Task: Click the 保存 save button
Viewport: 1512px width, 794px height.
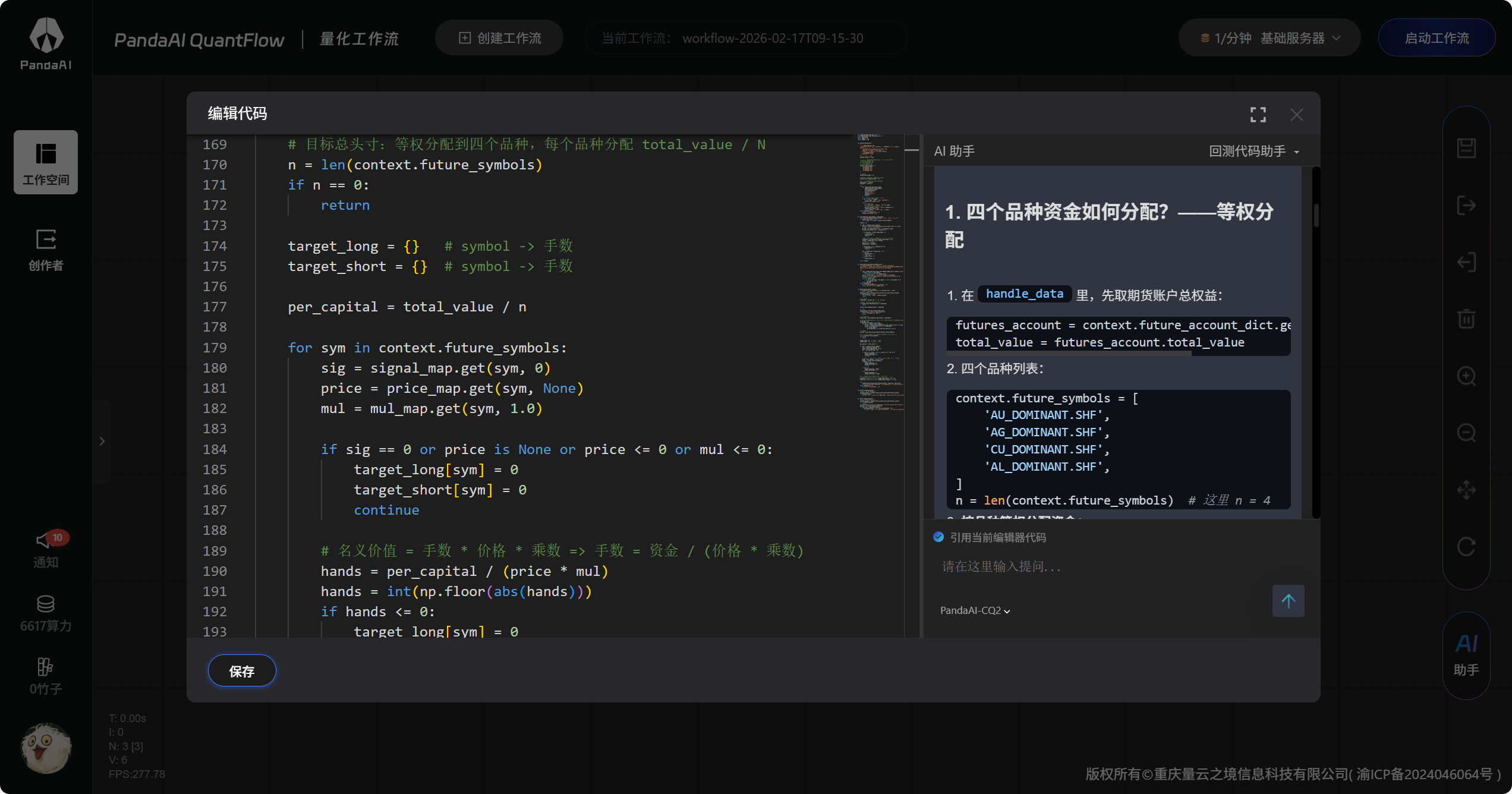Action: coord(242,671)
